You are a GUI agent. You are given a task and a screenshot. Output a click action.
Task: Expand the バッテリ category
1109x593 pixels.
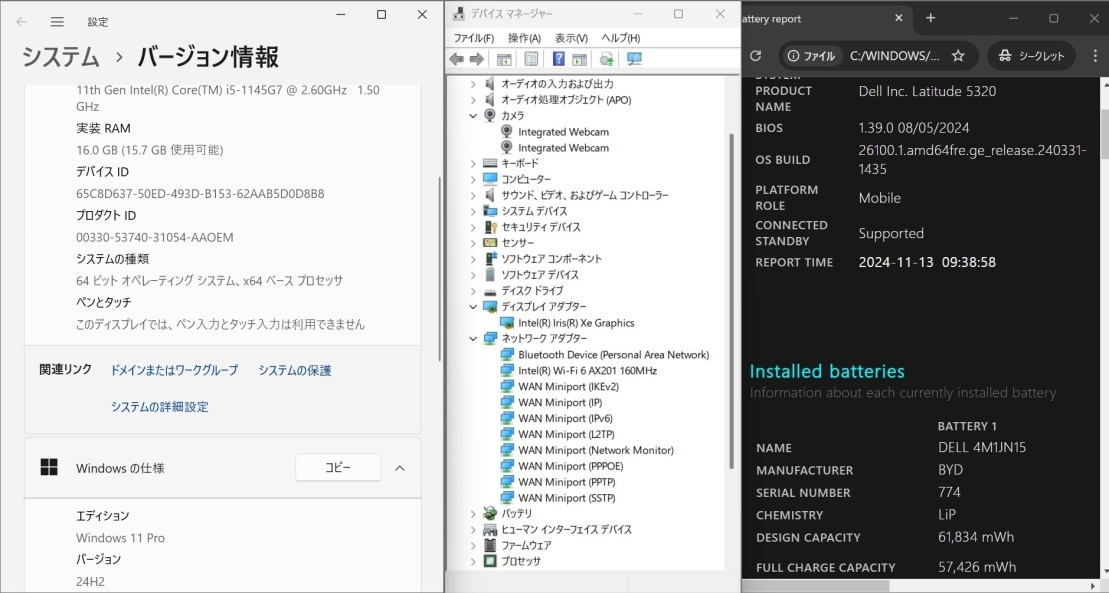click(473, 514)
